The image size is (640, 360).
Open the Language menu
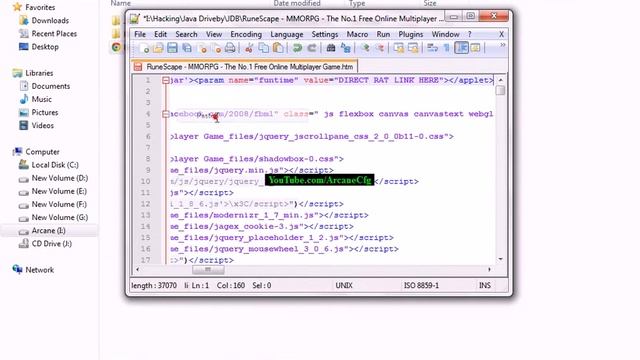pyautogui.click(x=287, y=34)
